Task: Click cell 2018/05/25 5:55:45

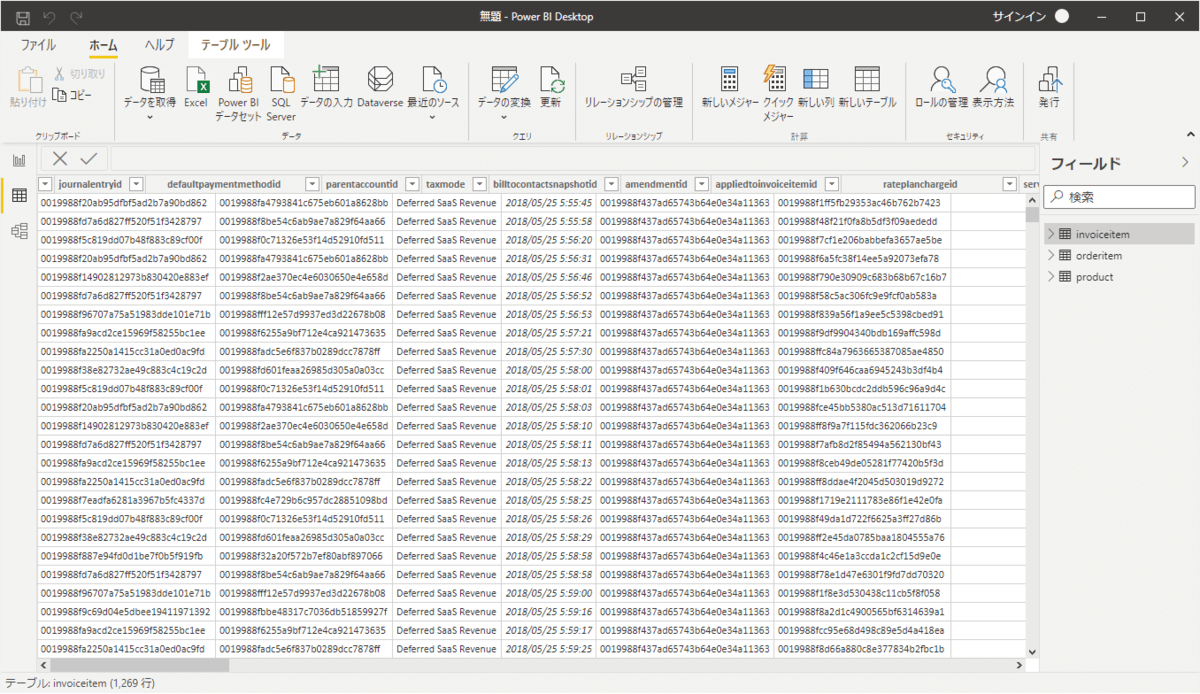Action: 548,203
